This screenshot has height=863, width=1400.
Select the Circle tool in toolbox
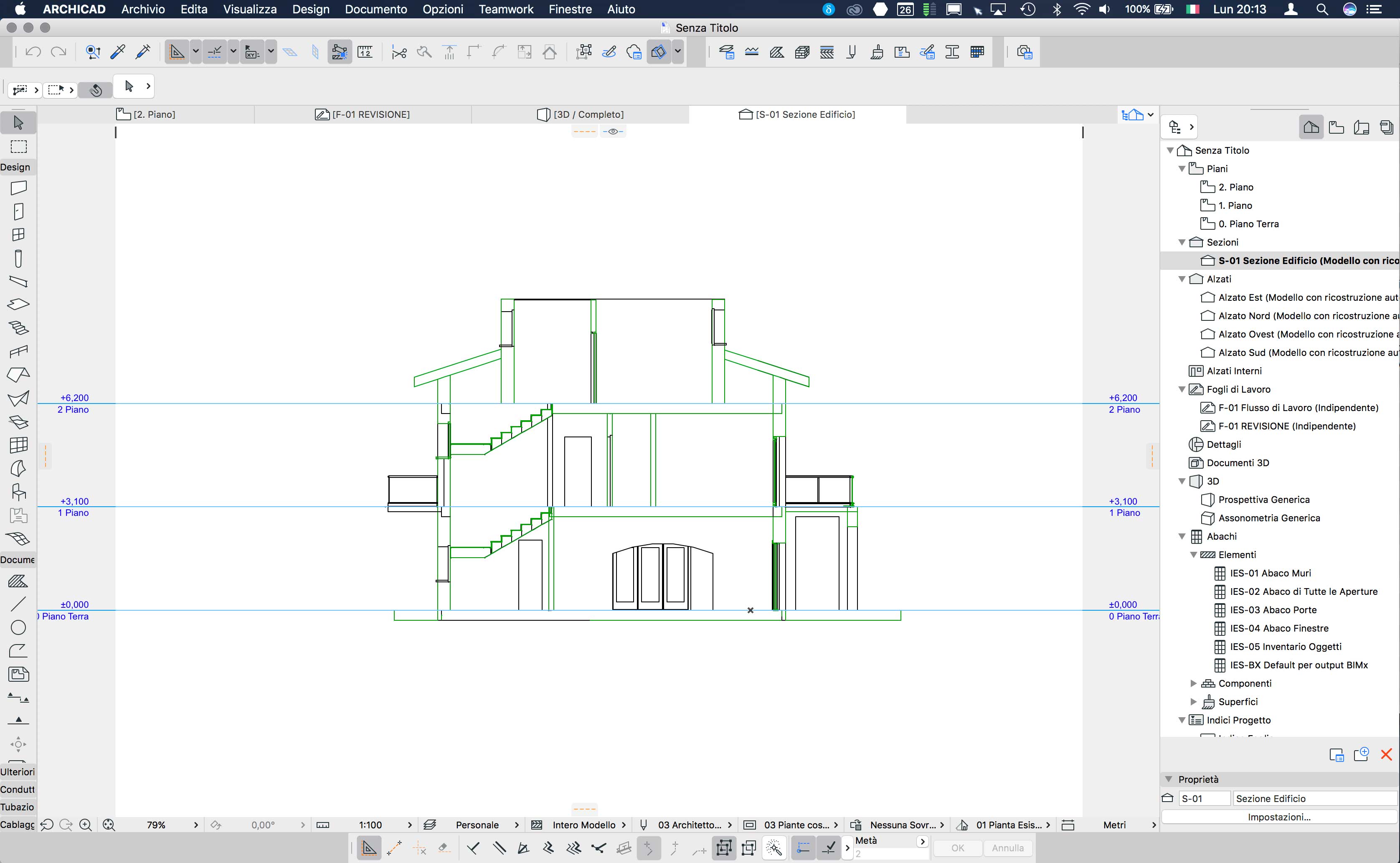coord(18,627)
